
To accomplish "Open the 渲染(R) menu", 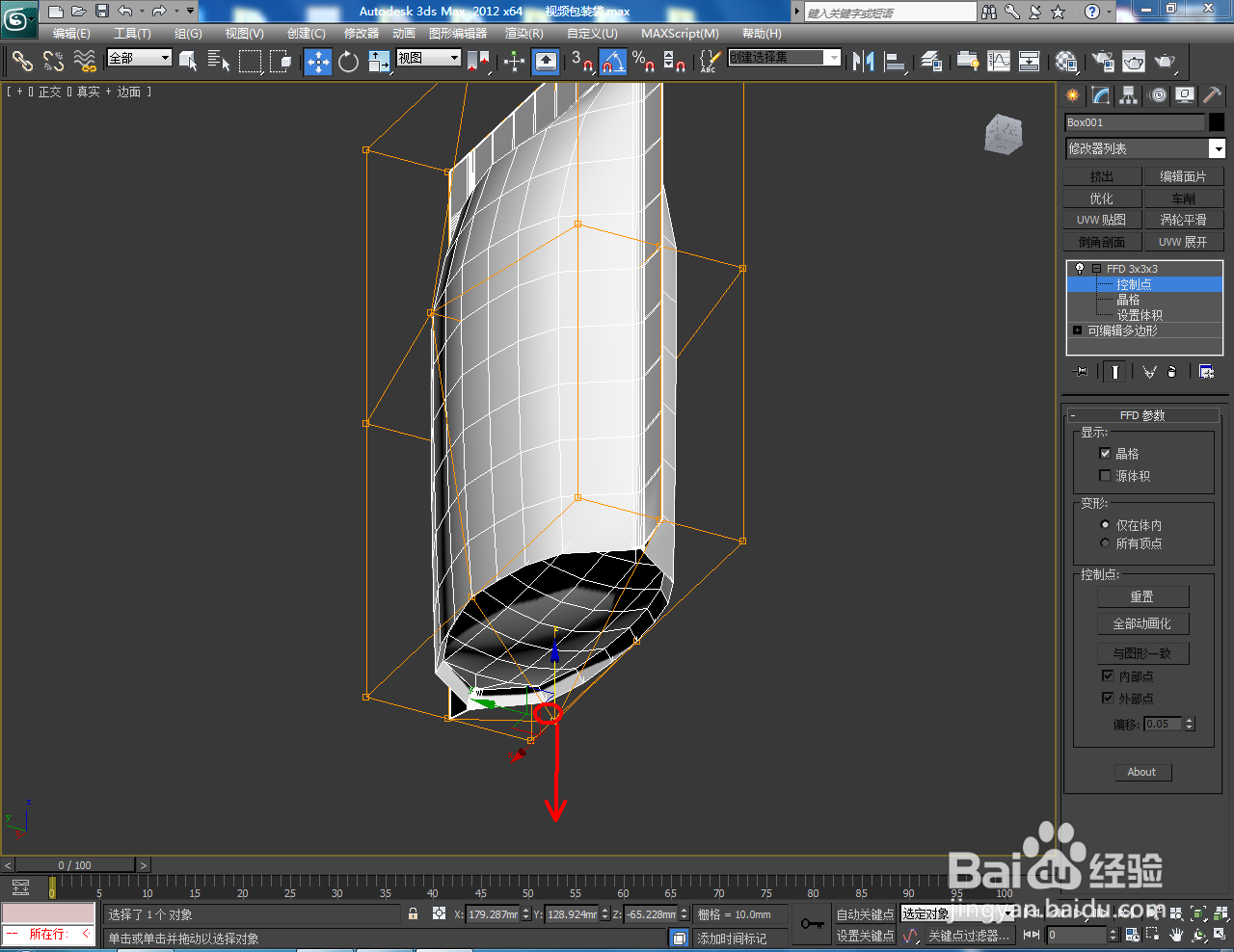I will pos(523,34).
